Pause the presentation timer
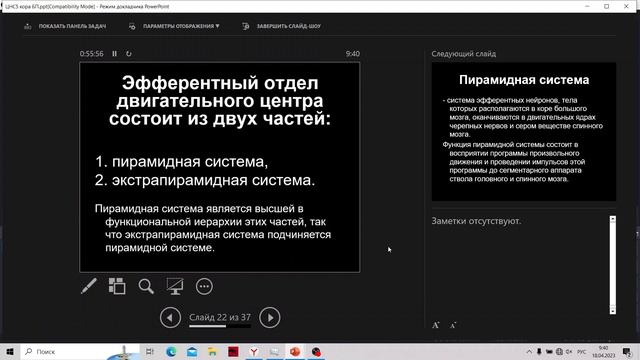This screenshot has height=360, width=640. point(115,53)
